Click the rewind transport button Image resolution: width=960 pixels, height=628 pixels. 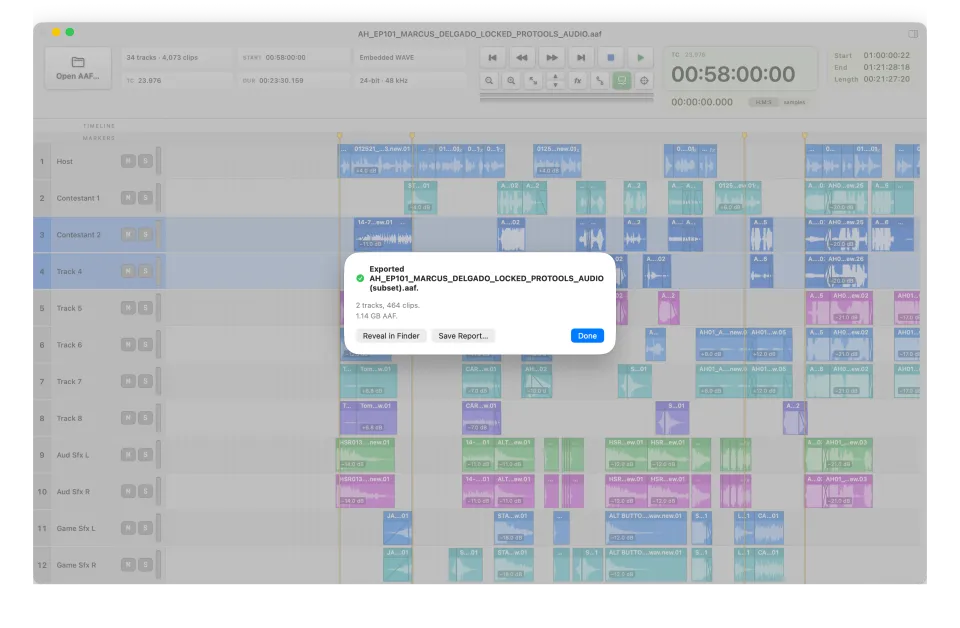[x=522, y=58]
